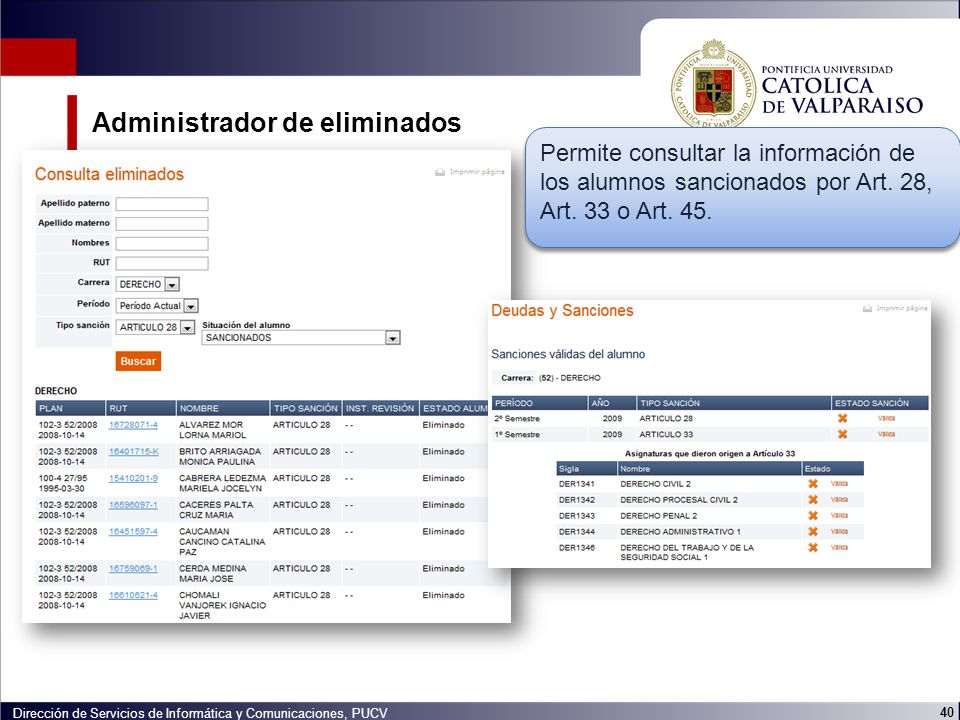960x720 pixels.
Task: Click the PUCV university crest logo
Action: click(713, 84)
